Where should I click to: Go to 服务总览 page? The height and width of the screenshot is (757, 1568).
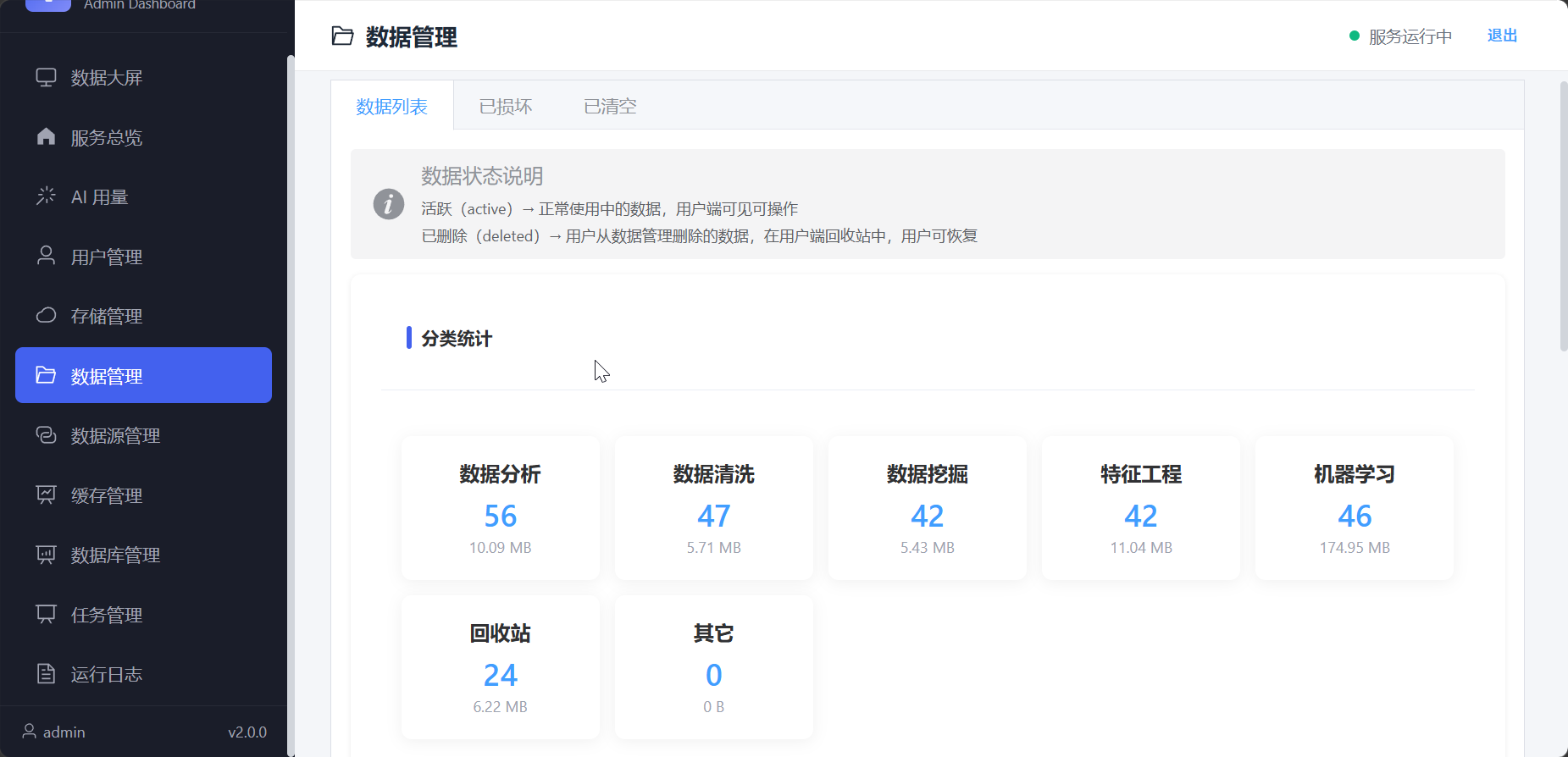pyautogui.click(x=143, y=137)
